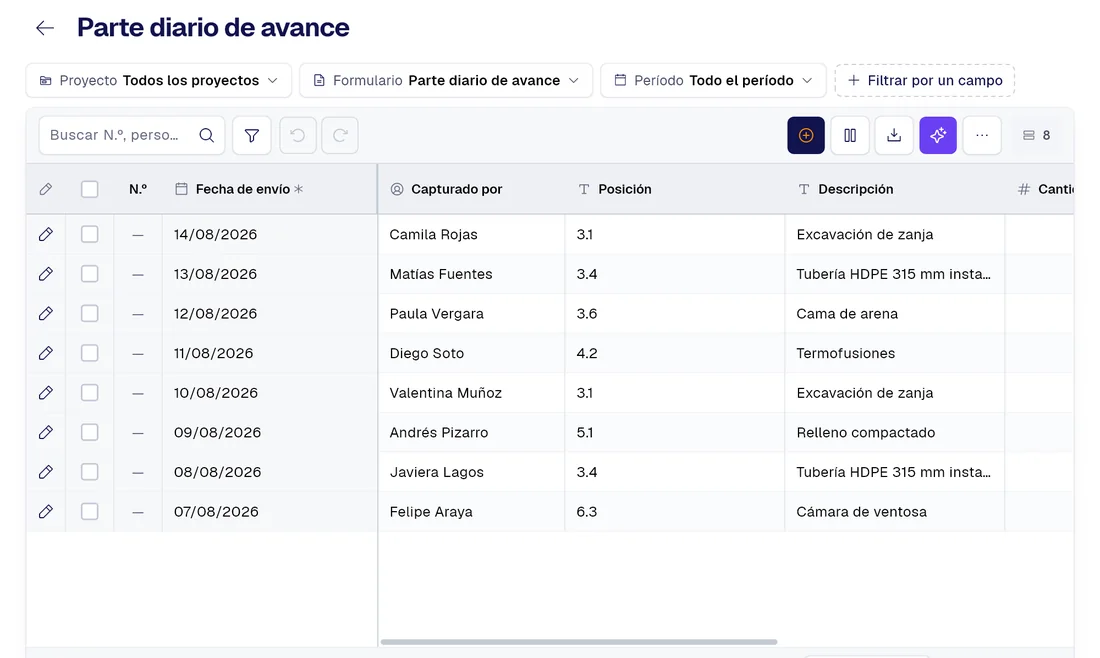
Task: Click the N.º column header
Action: (138, 189)
